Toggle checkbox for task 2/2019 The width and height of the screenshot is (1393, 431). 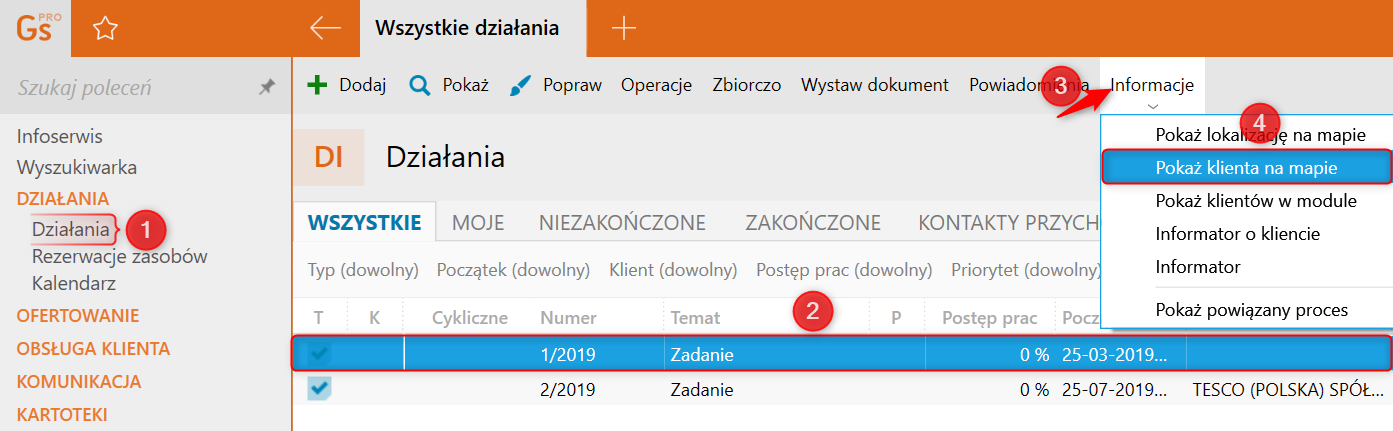click(x=320, y=388)
